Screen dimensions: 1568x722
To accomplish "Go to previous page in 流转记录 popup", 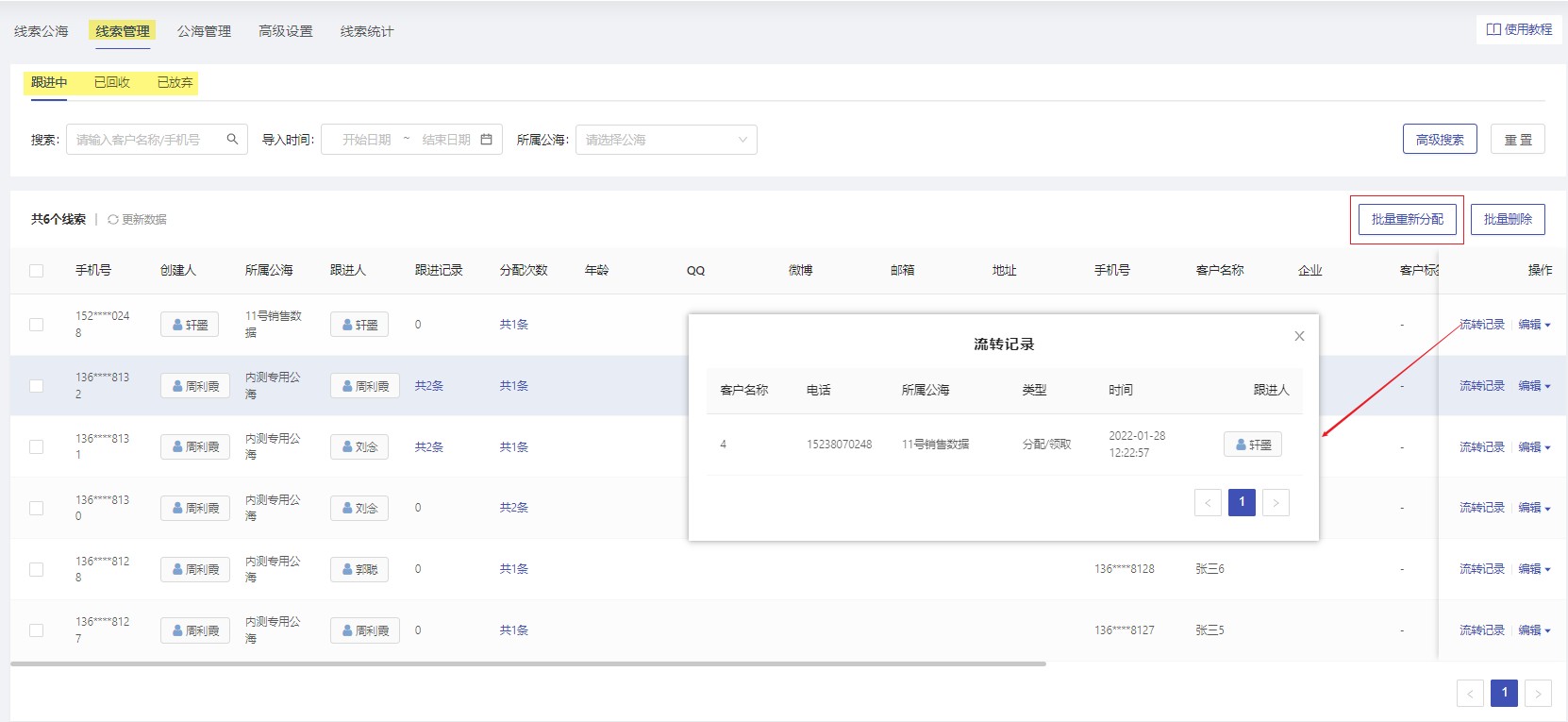I will (x=1208, y=503).
